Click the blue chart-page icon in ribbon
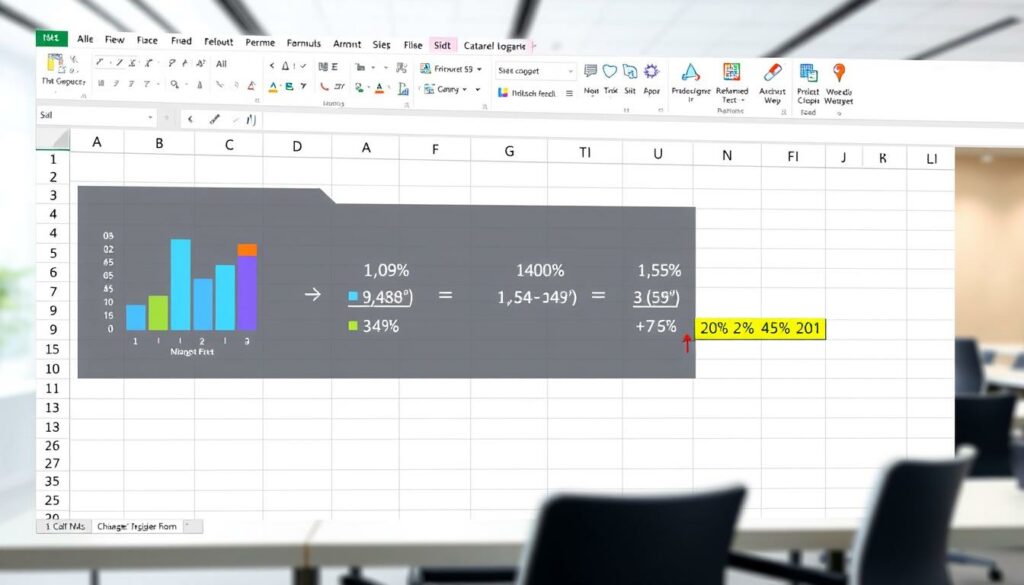 pos(404,87)
